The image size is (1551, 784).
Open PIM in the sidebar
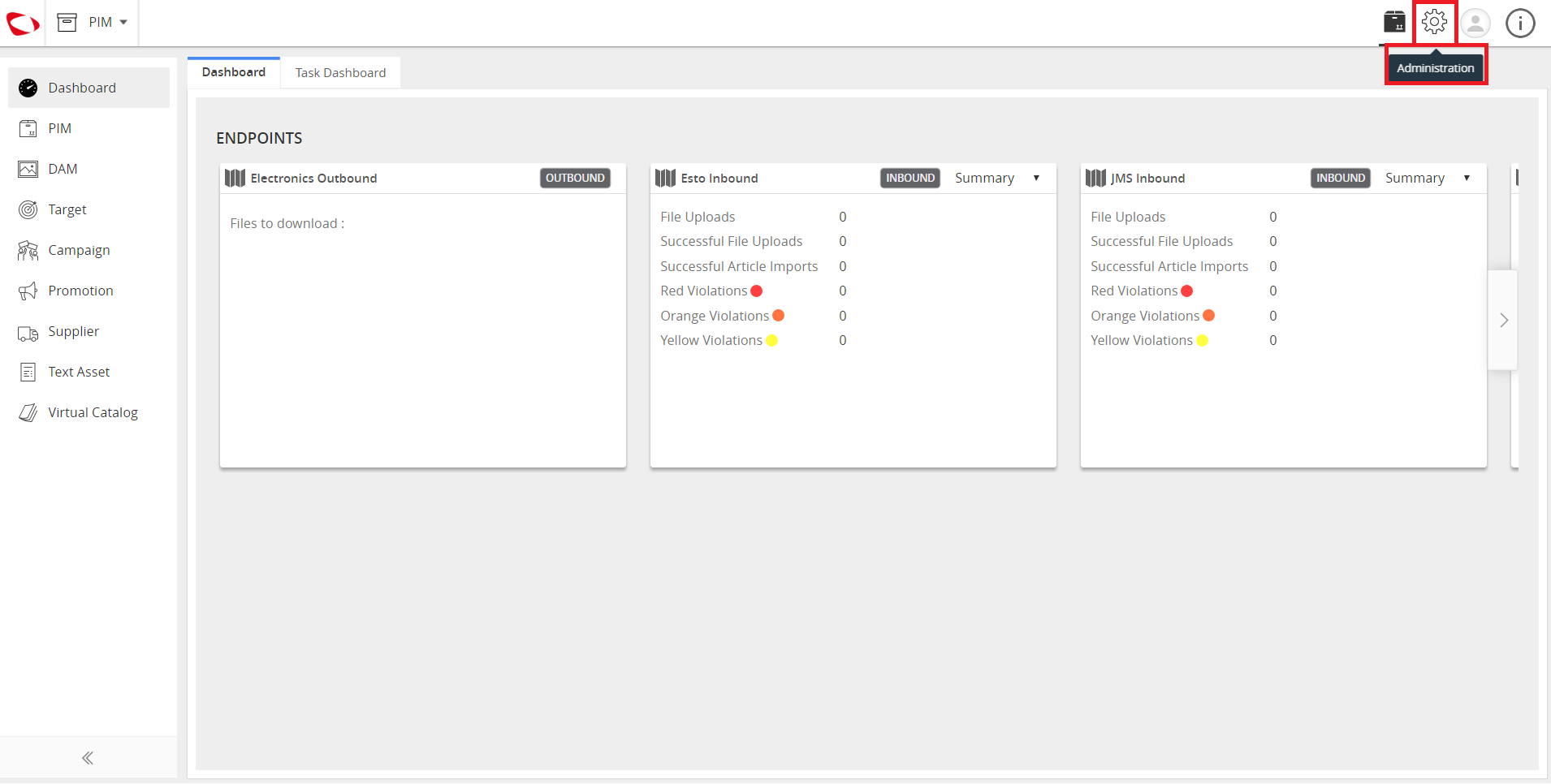[x=89, y=128]
